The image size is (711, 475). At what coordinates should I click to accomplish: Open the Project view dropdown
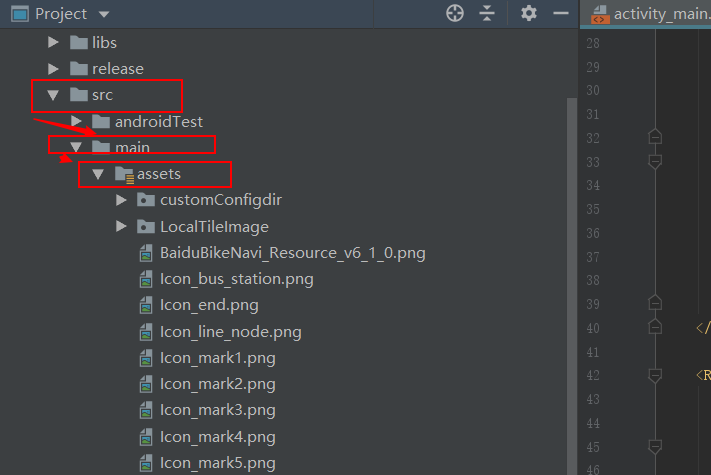[x=104, y=15]
